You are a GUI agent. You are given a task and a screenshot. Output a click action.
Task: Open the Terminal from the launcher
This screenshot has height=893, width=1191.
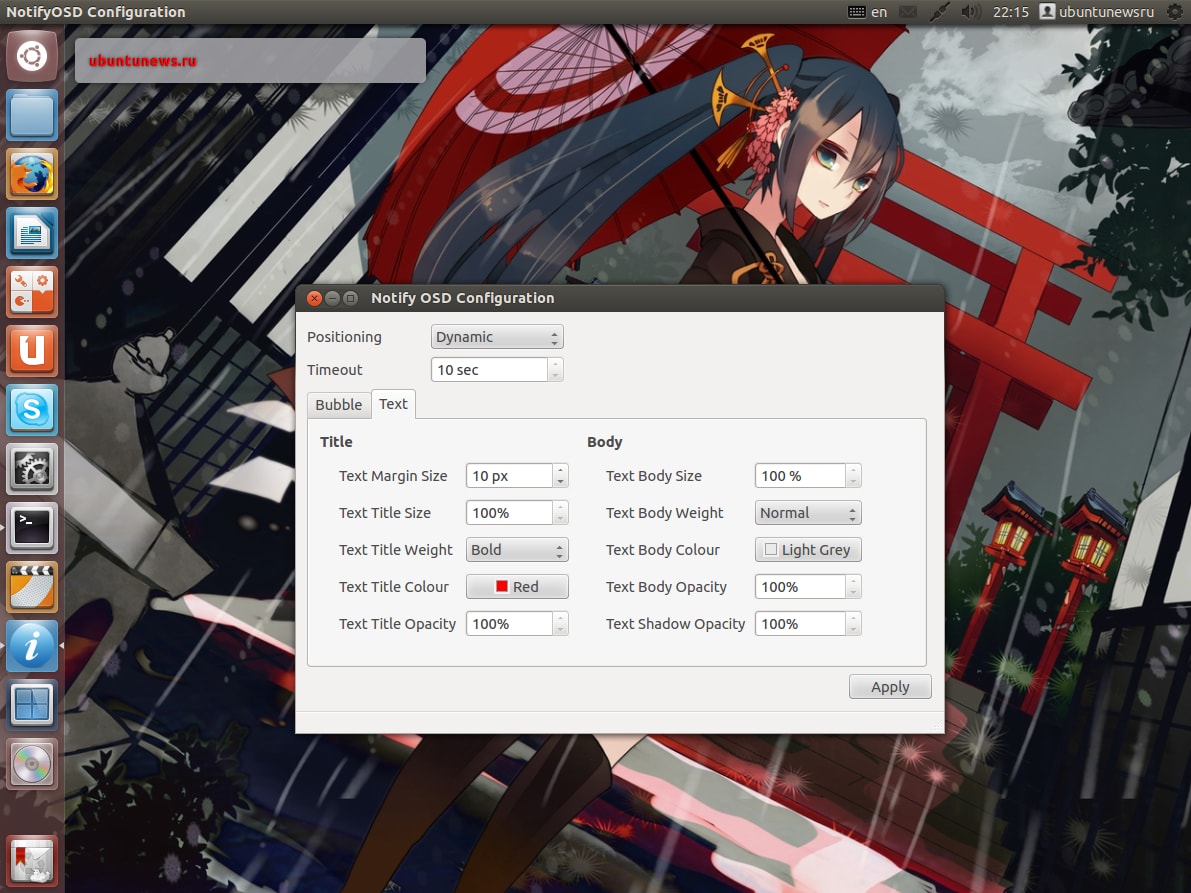pyautogui.click(x=32, y=528)
